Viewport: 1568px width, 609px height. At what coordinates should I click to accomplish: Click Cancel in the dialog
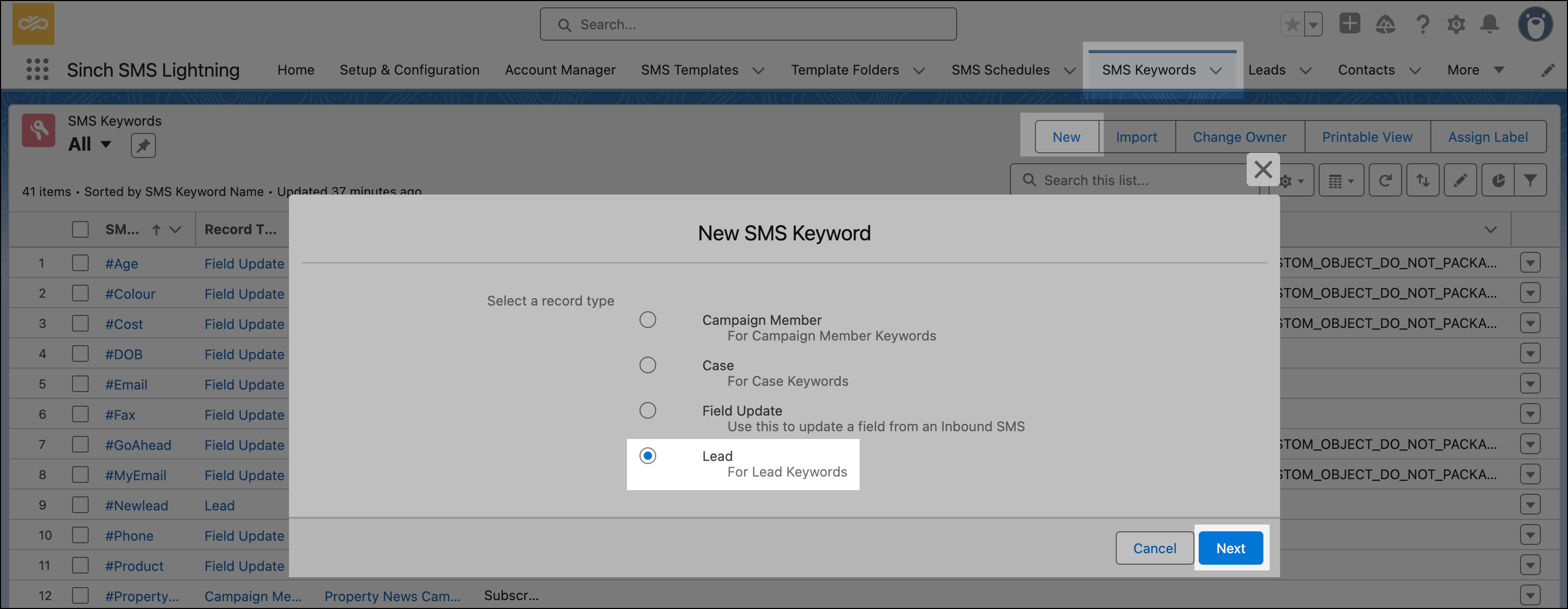[1154, 548]
